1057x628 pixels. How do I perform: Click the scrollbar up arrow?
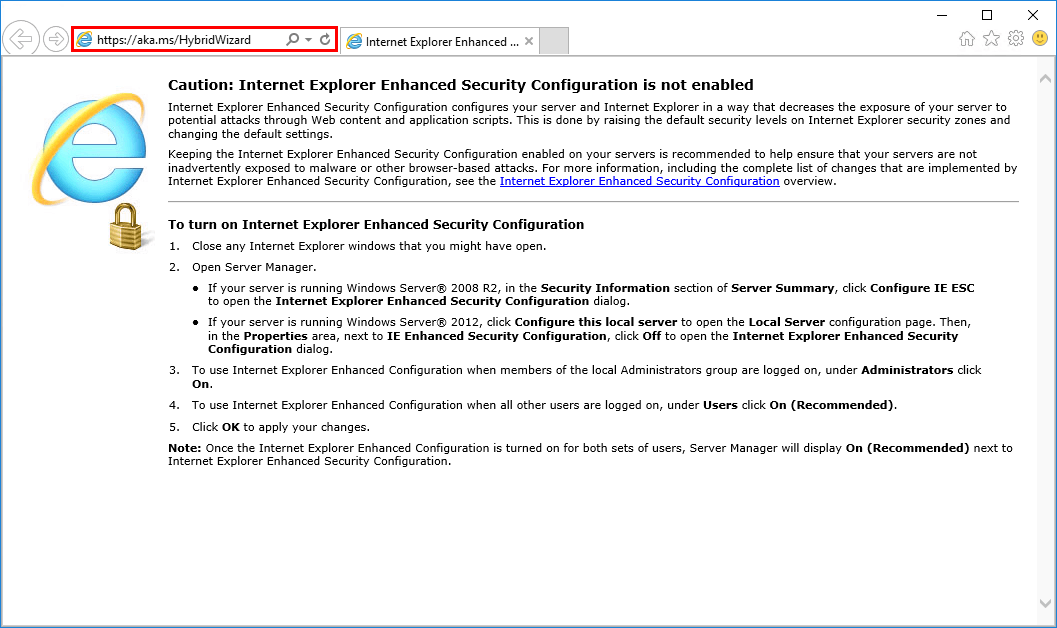point(1045,79)
